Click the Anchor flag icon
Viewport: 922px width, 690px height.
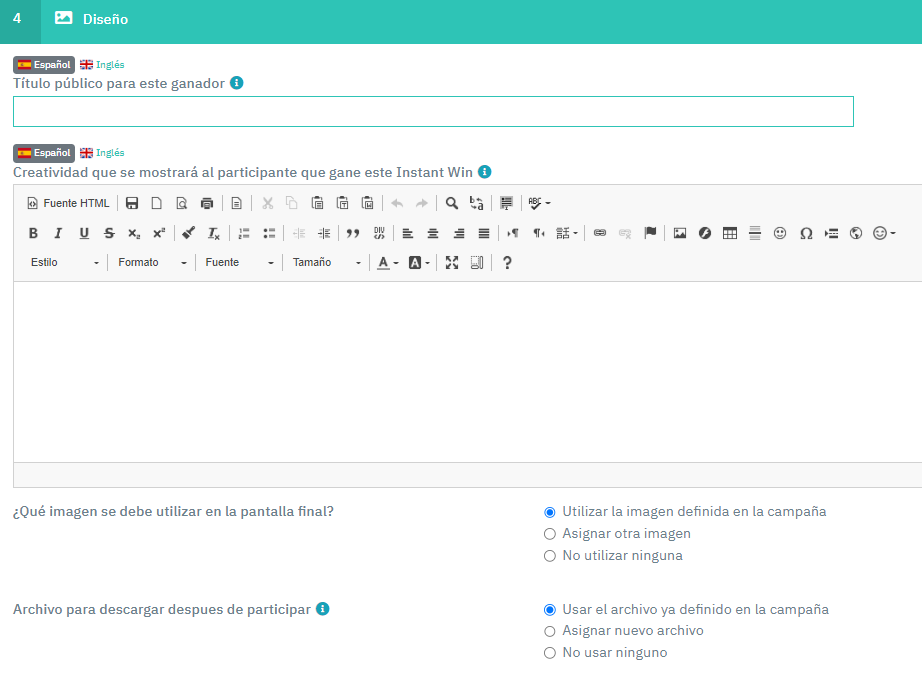[x=650, y=234]
